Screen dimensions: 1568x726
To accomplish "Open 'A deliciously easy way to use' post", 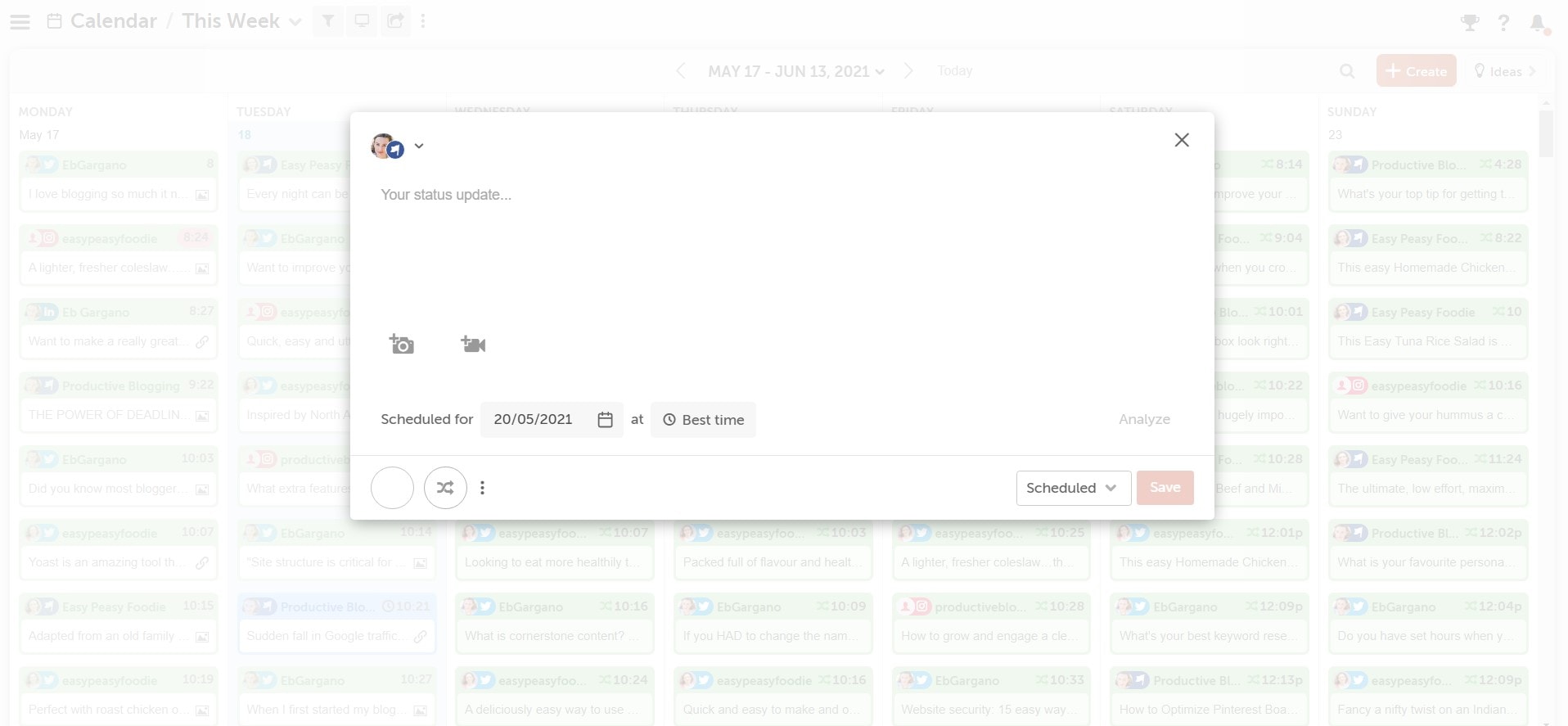I will [555, 696].
